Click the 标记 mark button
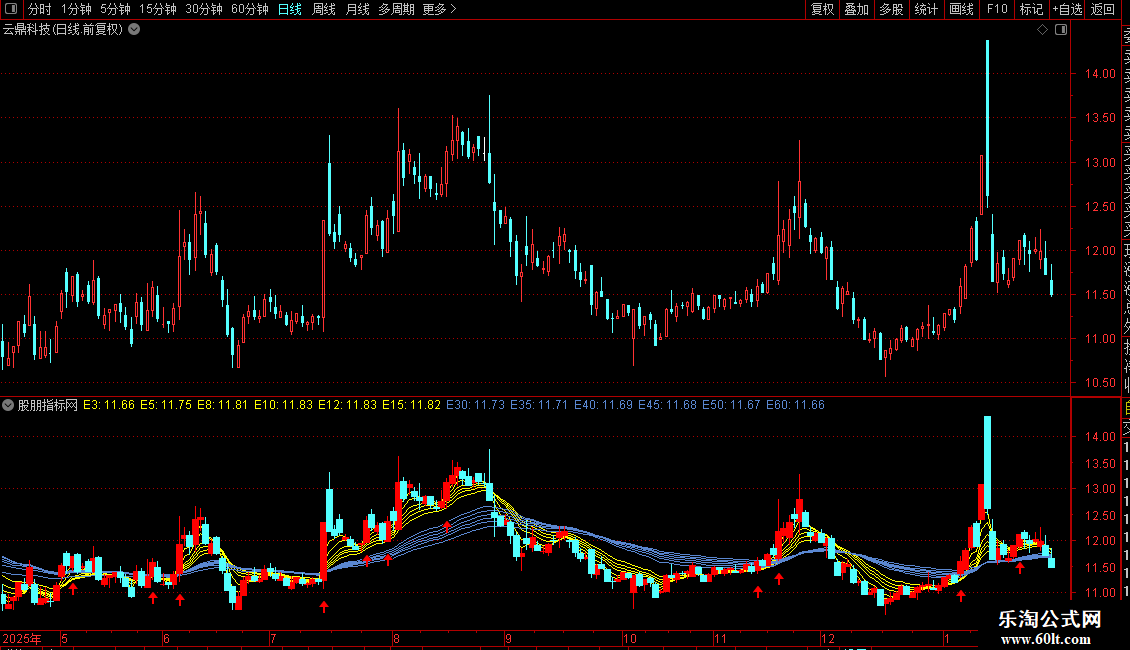Screen dimensions: 1130x650 pyautogui.click(x=1031, y=9)
